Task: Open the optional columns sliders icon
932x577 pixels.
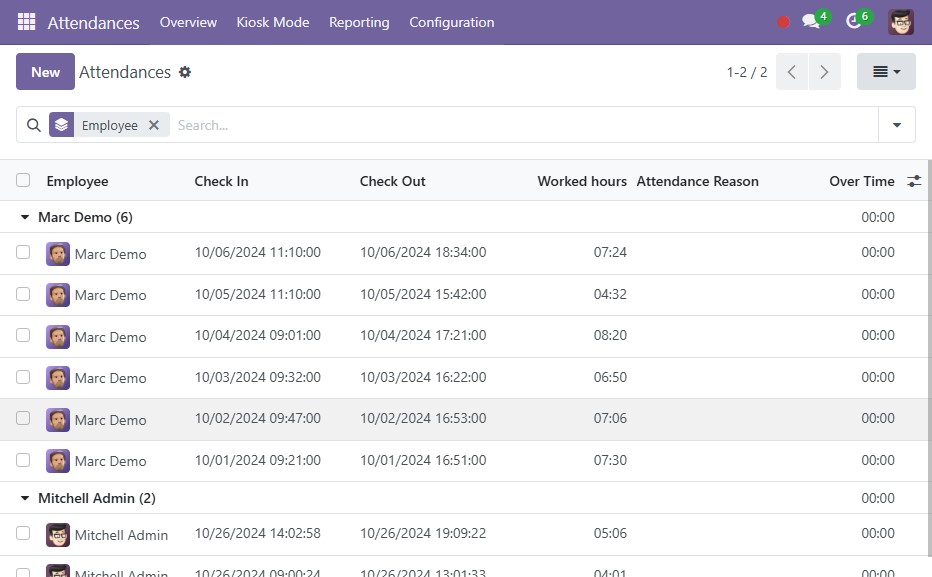Action: coord(914,180)
